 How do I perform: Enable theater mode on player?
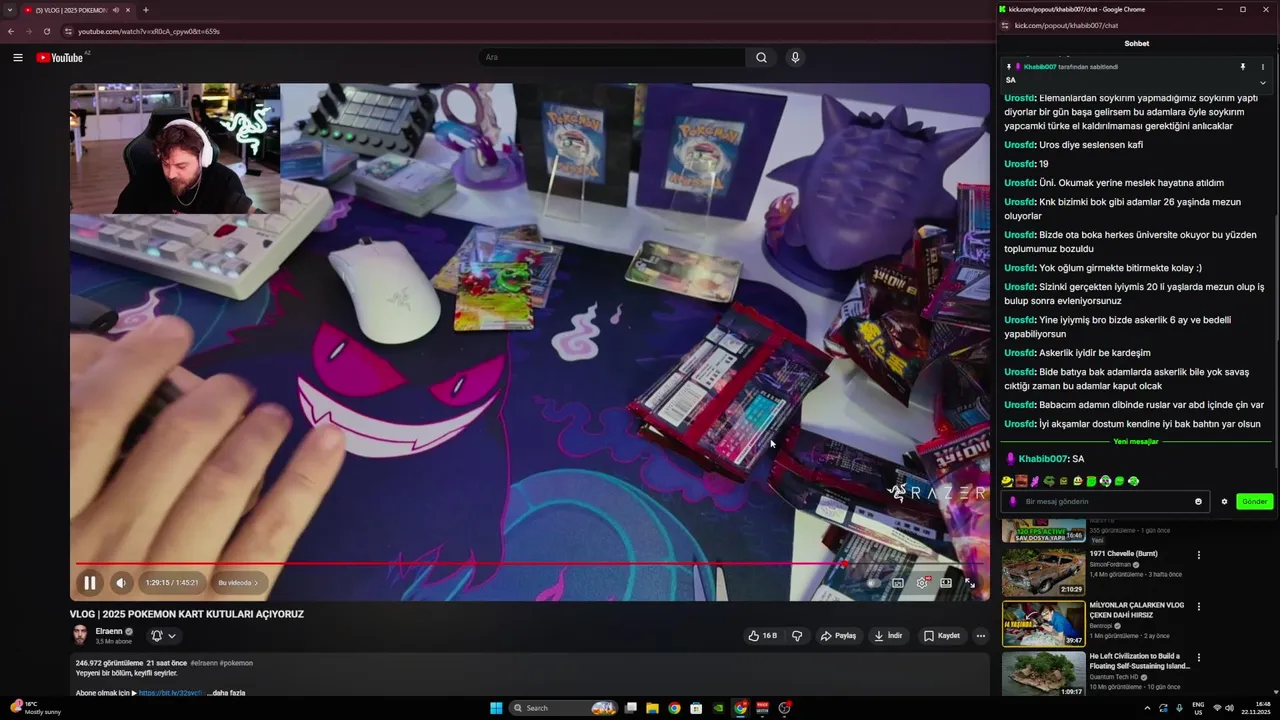(x=946, y=583)
